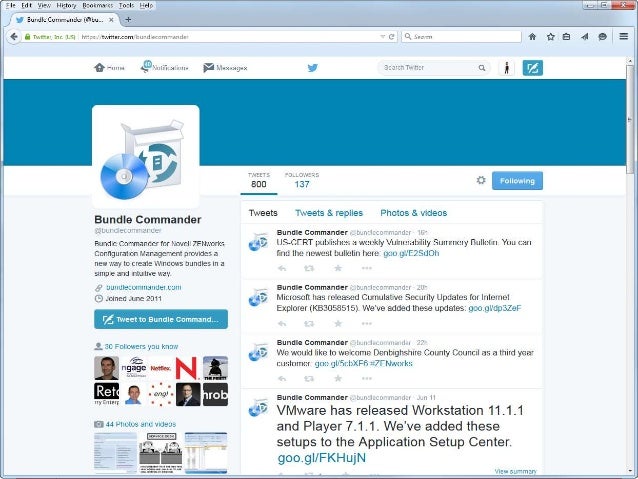Switch to Photos & videos tab

pyautogui.click(x=413, y=213)
